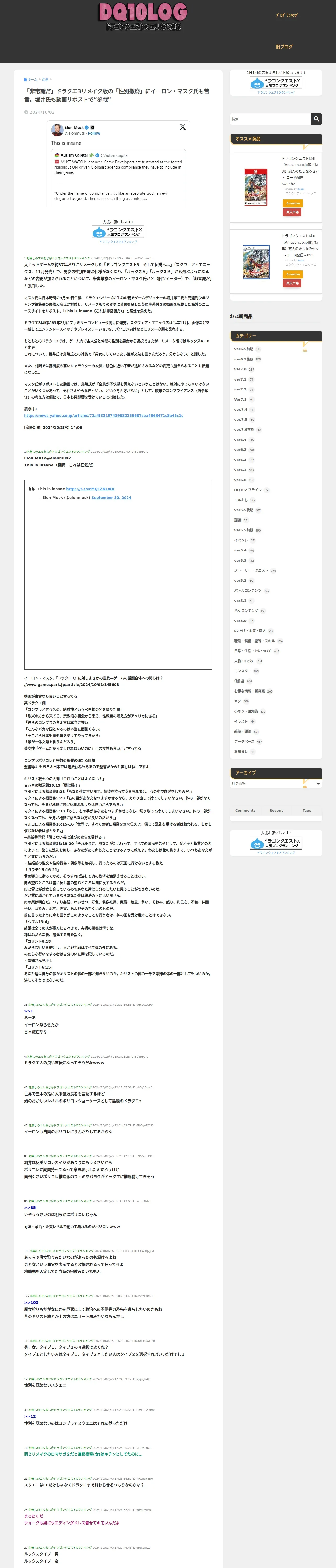Click the 話題 breadcrumb link
This screenshot has height=1568, width=336.
click(45, 80)
